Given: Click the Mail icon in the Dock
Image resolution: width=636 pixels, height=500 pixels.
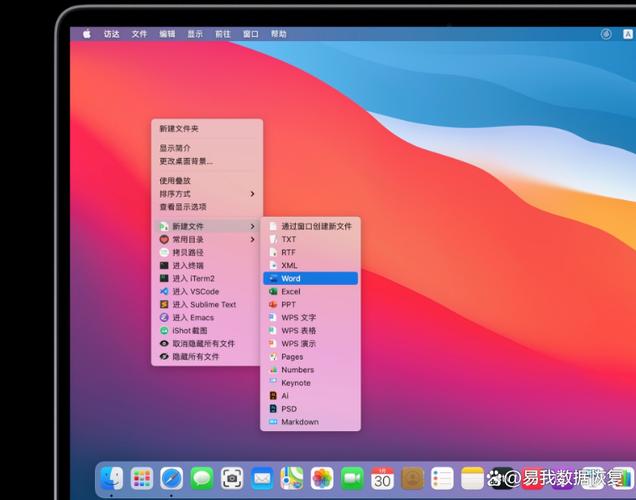Looking at the screenshot, I should point(262,478).
